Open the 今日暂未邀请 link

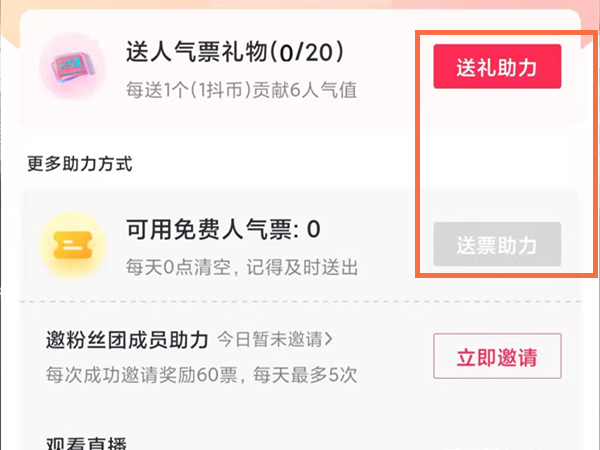click(271, 339)
